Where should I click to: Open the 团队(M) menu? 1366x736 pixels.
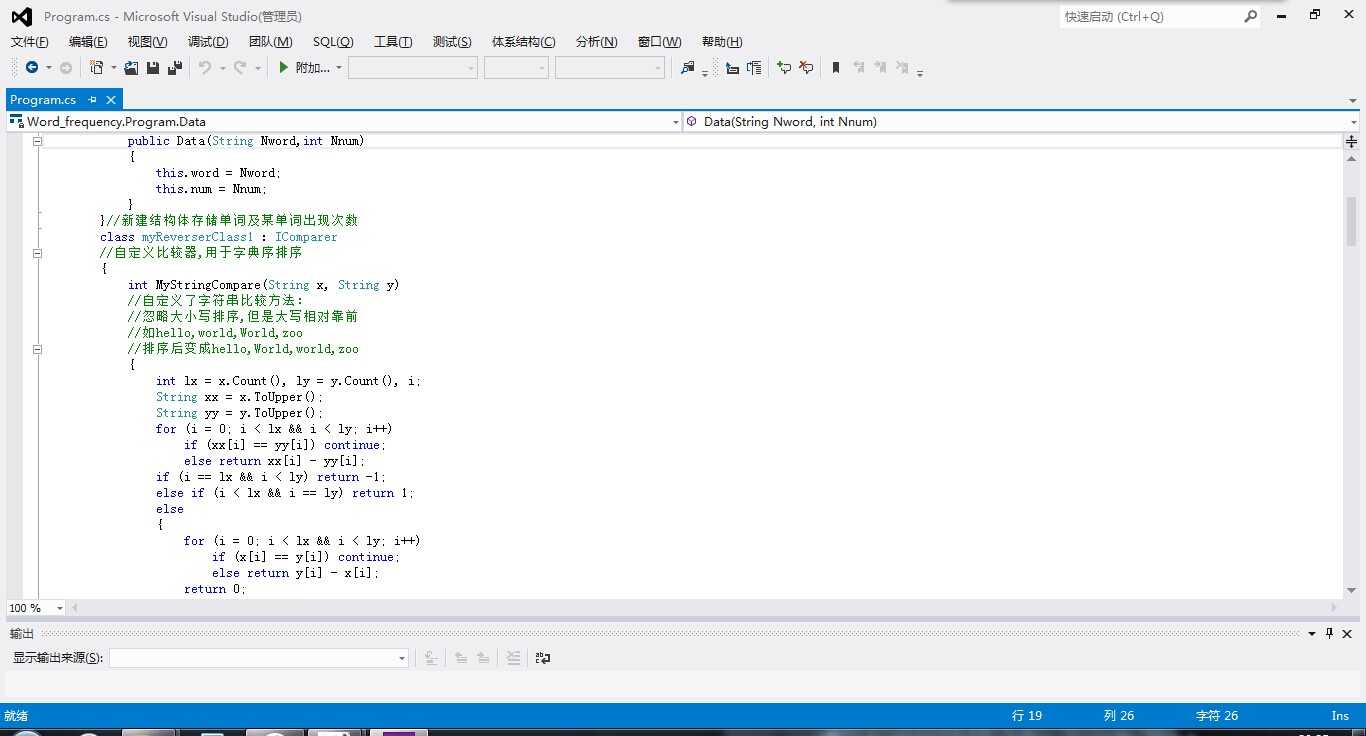click(271, 42)
